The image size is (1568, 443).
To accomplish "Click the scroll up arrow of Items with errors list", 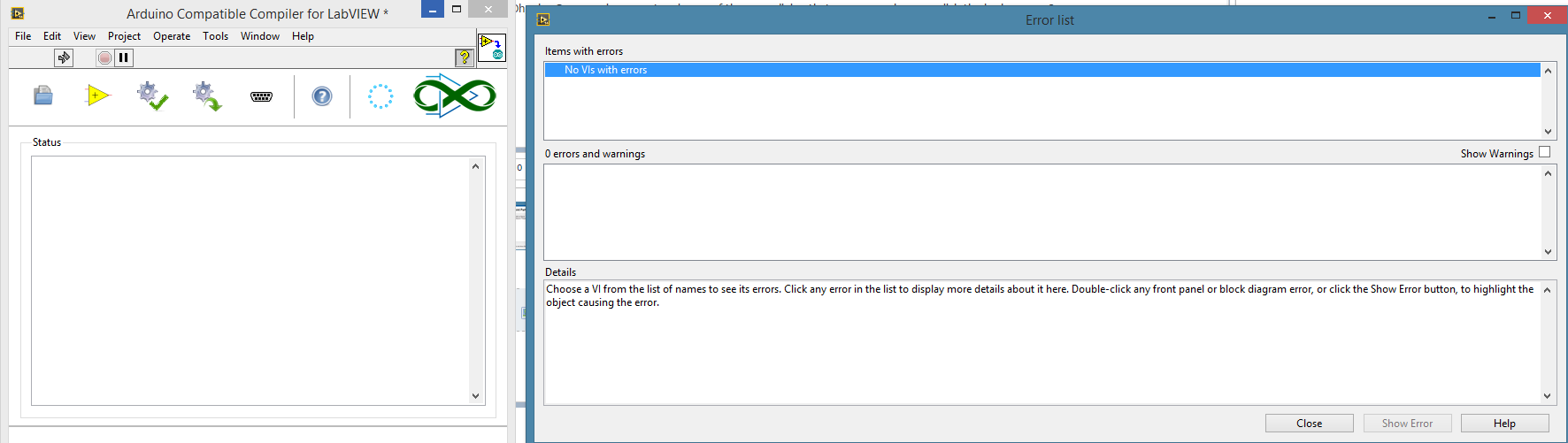I will tap(1548, 71).
